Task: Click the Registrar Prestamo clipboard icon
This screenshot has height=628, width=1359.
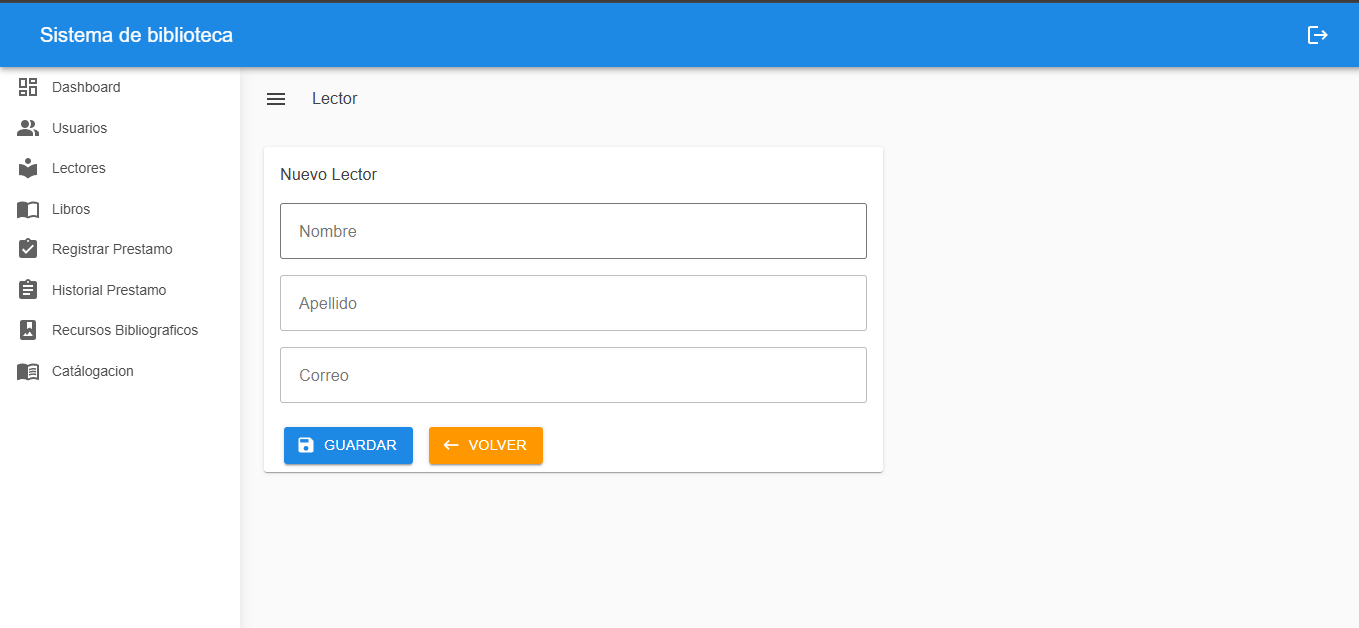Action: coord(28,249)
